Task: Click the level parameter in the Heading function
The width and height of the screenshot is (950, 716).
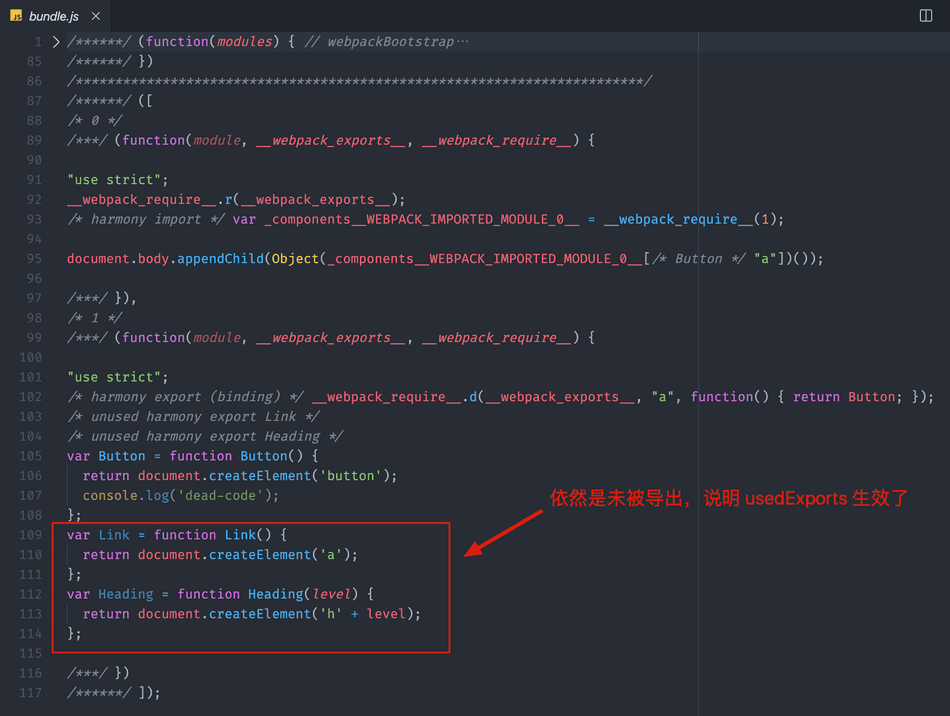Action: coord(332,594)
